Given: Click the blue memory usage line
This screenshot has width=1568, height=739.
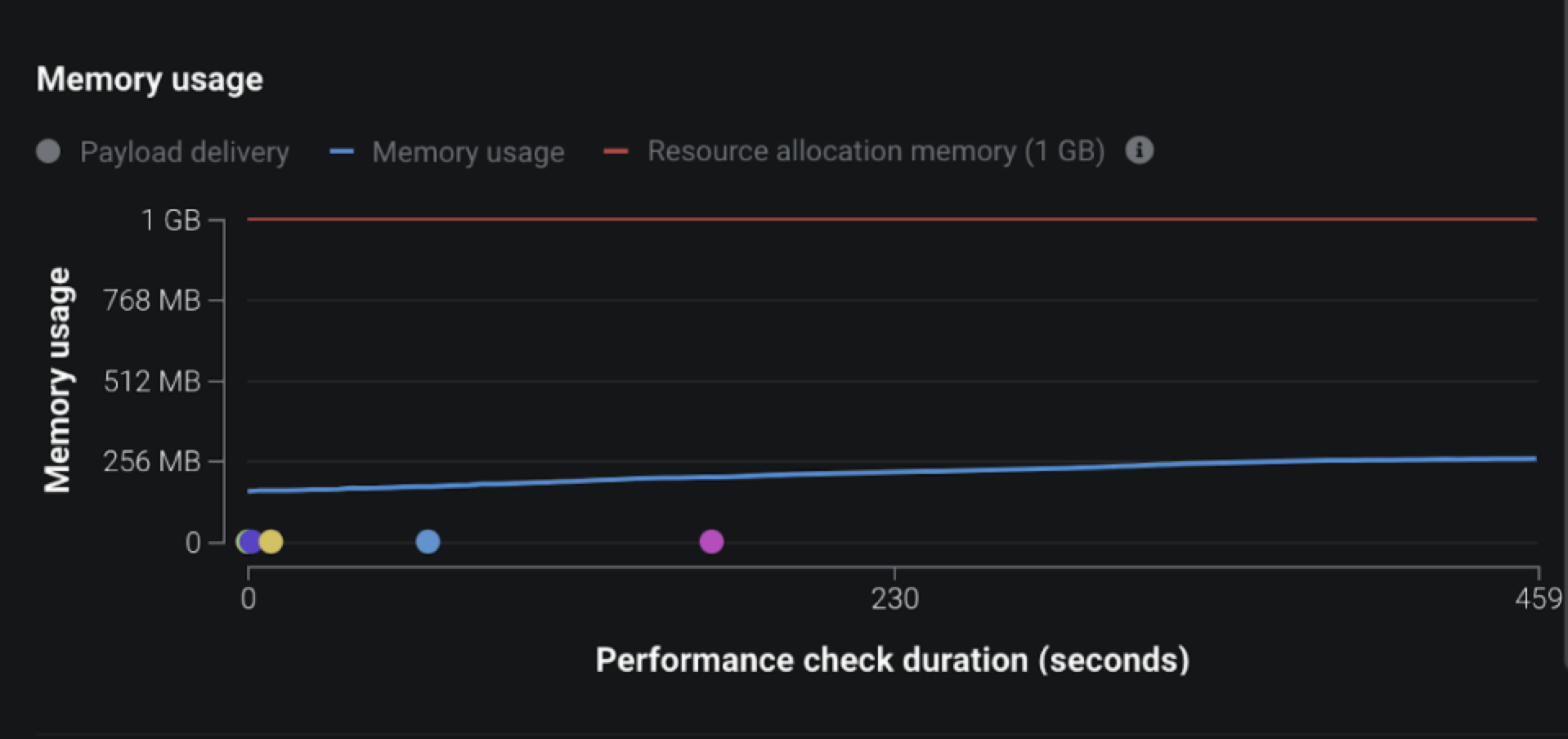Looking at the screenshot, I should click(x=894, y=472).
